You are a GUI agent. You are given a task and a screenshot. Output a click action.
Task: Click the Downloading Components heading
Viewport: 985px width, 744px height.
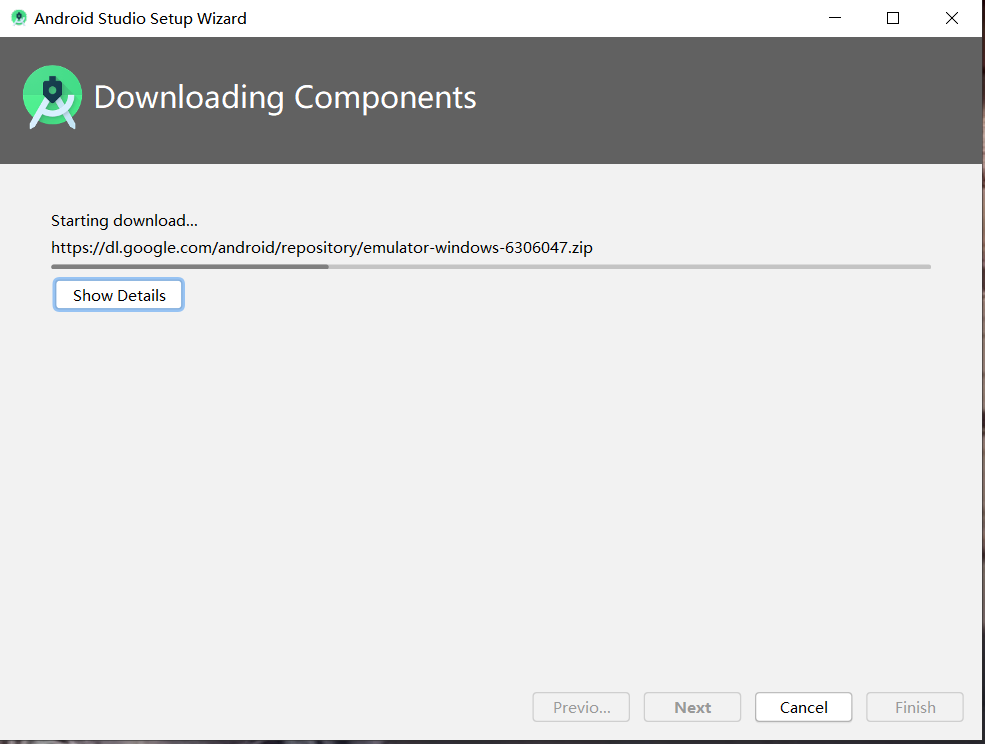pos(285,98)
